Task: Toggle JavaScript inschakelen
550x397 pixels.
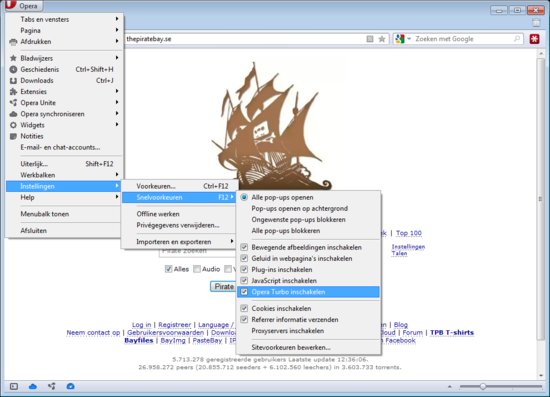Action: pos(309,281)
